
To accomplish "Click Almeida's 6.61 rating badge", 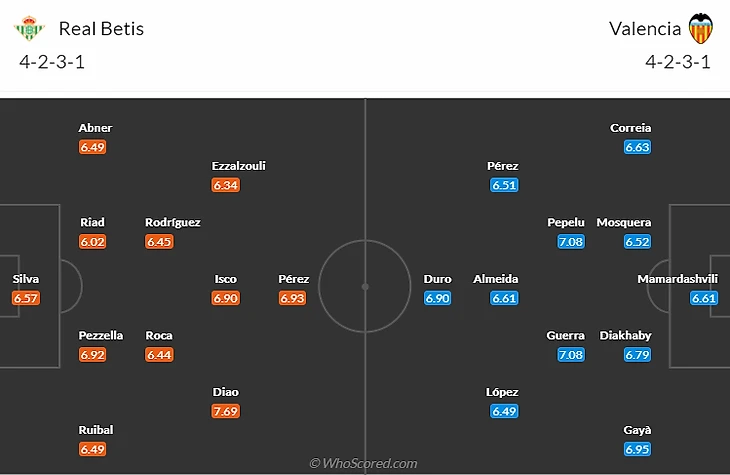I will pos(504,298).
